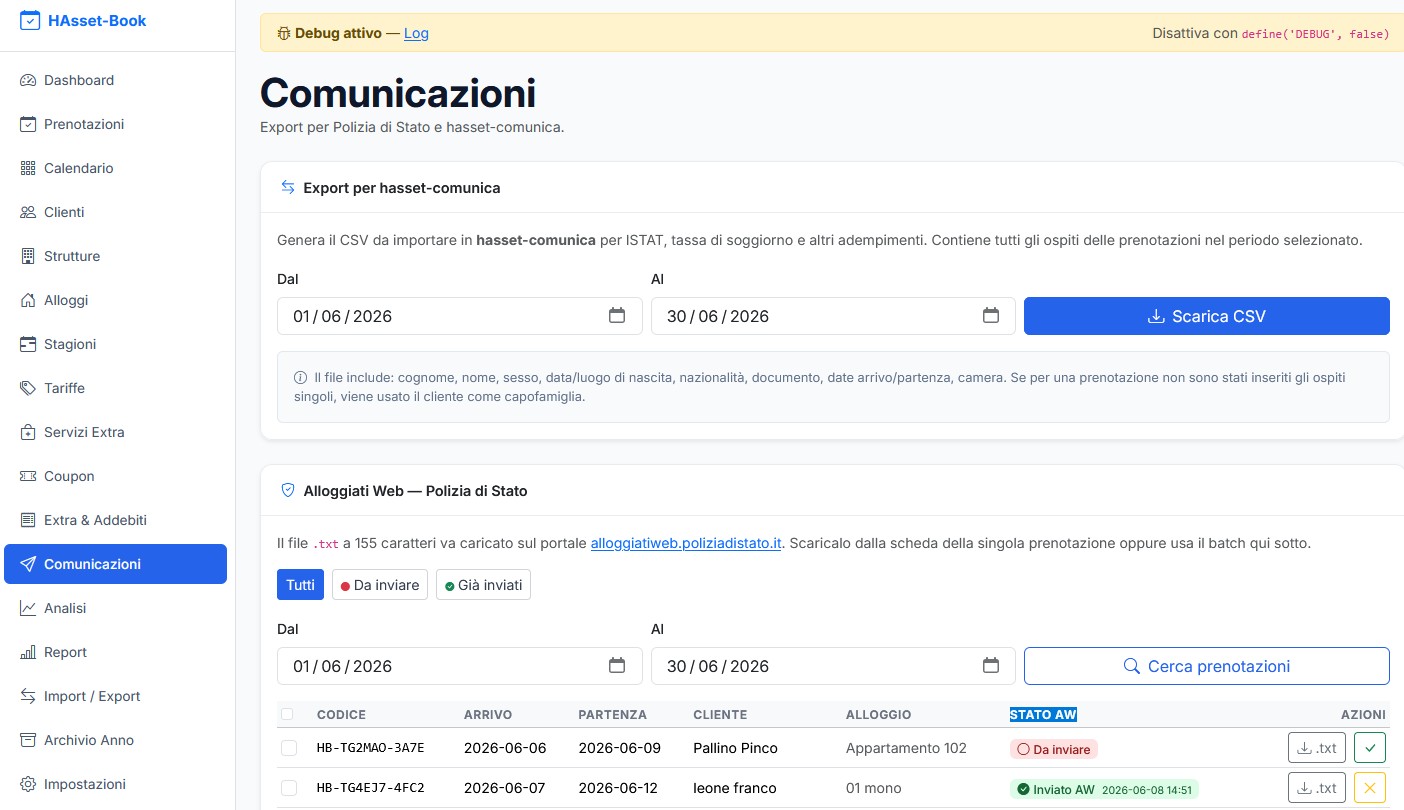Click the debug bug icon

tap(284, 33)
